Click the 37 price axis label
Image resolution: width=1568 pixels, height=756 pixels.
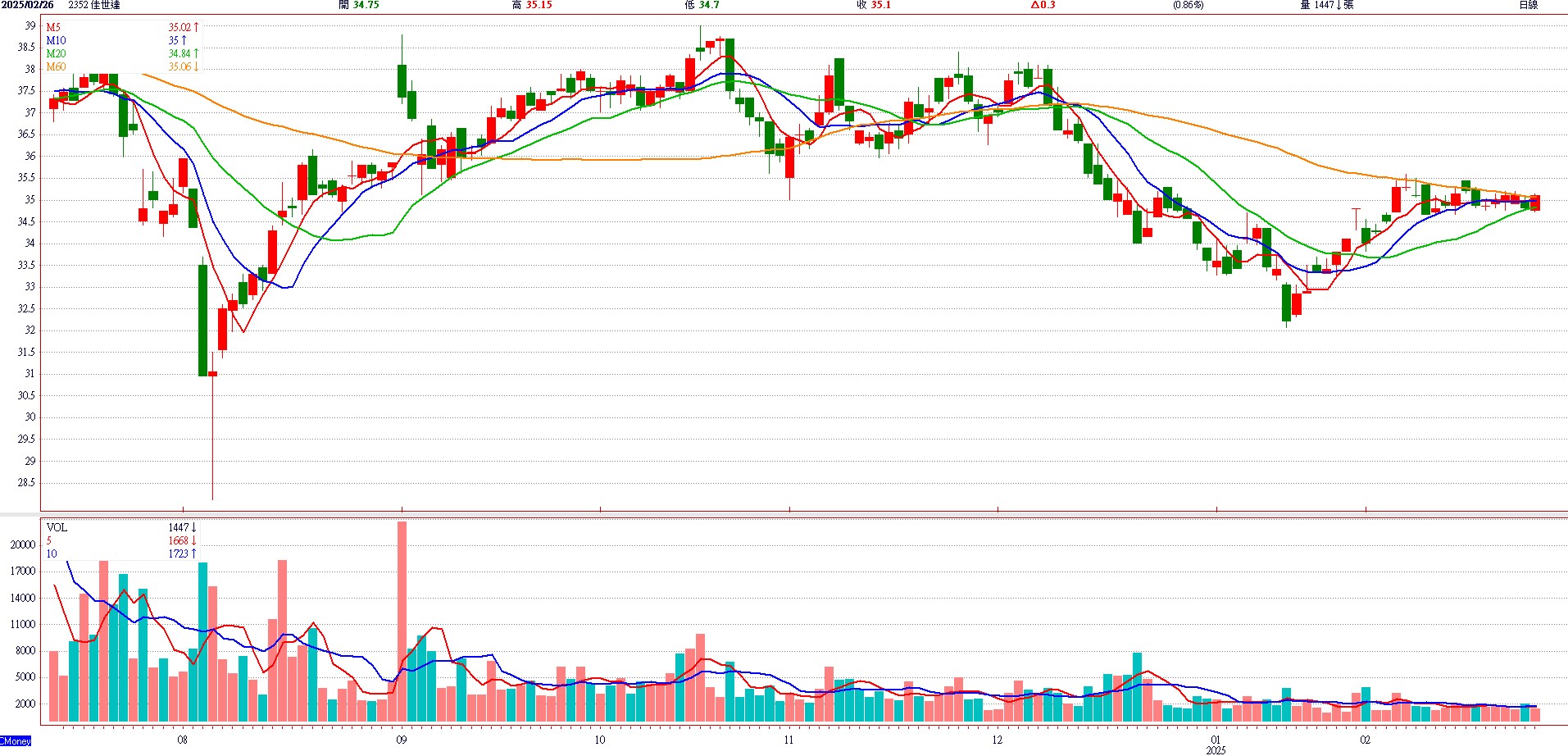point(30,112)
